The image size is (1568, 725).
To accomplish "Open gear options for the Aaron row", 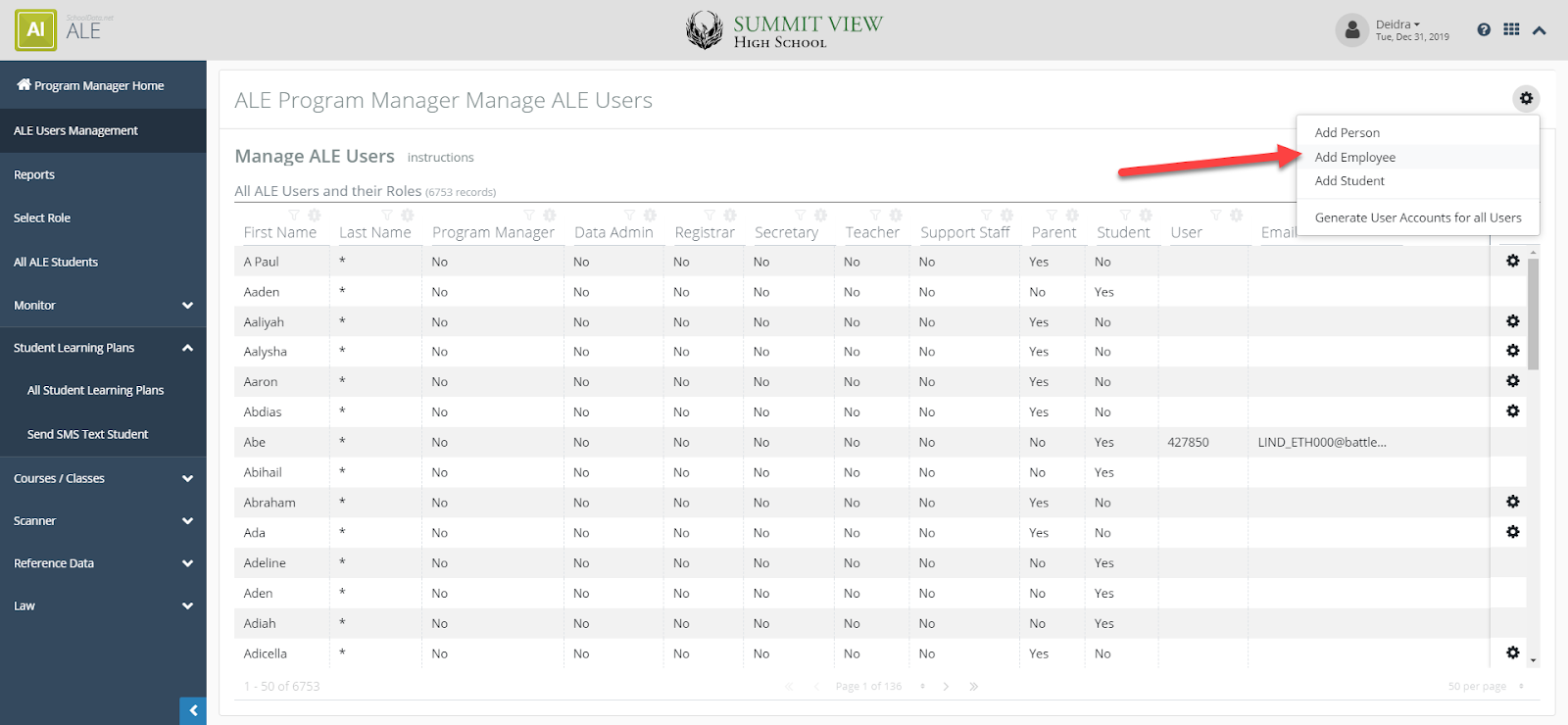I will pyautogui.click(x=1513, y=381).
